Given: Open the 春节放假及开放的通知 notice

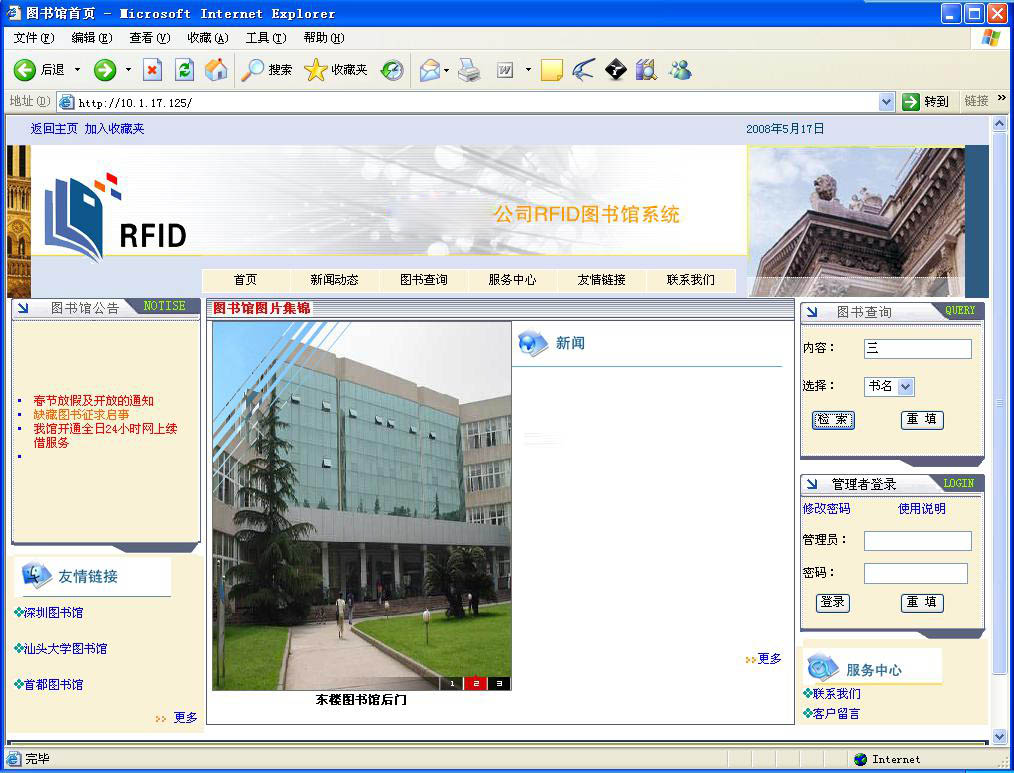Looking at the screenshot, I should click(x=94, y=401).
